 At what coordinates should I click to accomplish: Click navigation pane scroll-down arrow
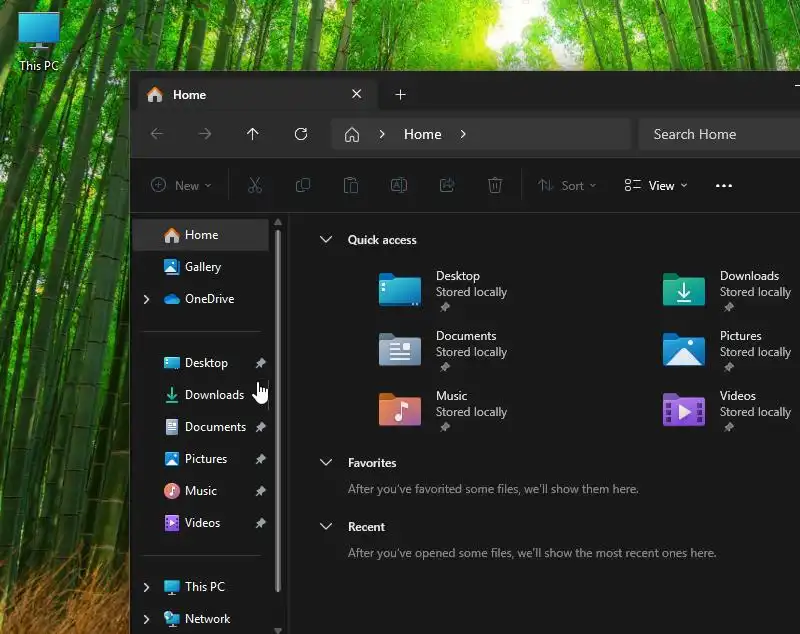278,630
